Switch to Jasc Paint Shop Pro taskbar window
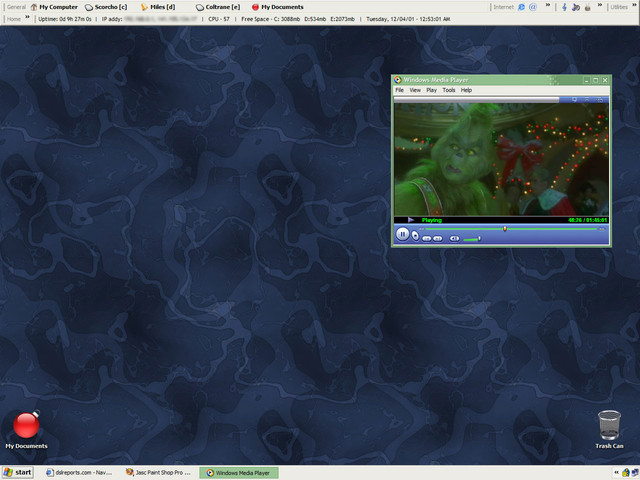This screenshot has width=640, height=480. (x=159, y=473)
